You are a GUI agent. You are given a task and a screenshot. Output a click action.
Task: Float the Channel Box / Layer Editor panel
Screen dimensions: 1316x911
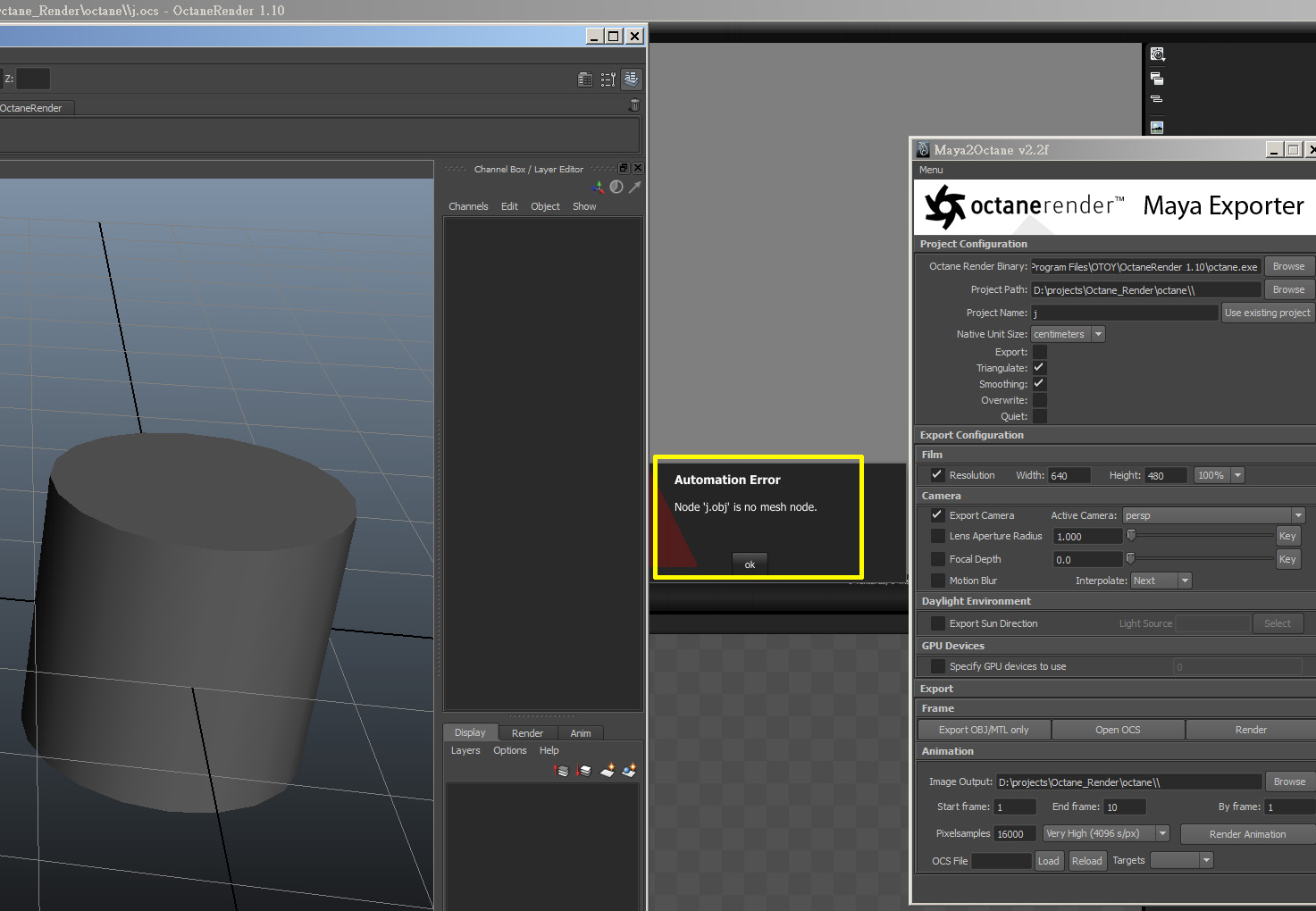(624, 168)
